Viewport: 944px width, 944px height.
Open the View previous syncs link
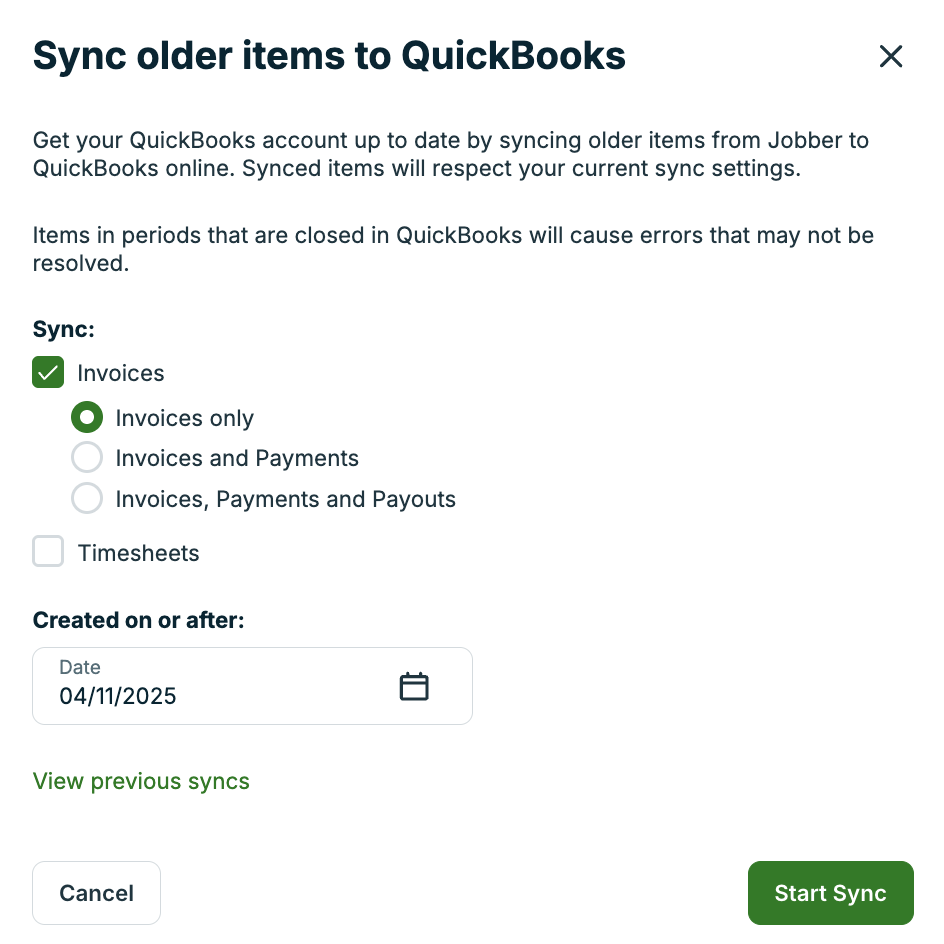141,781
